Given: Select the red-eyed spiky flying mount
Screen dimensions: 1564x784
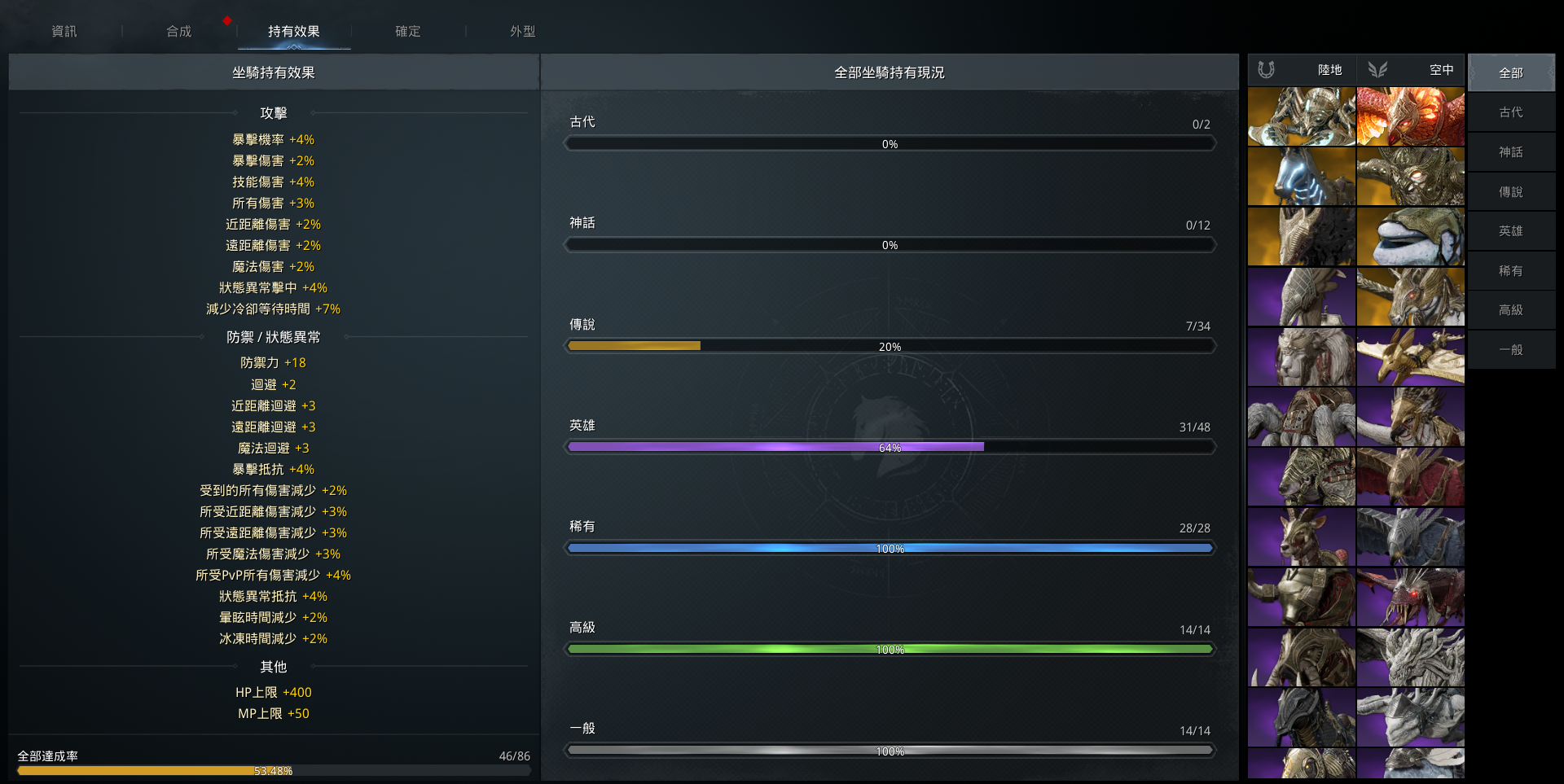Looking at the screenshot, I should tap(1410, 598).
